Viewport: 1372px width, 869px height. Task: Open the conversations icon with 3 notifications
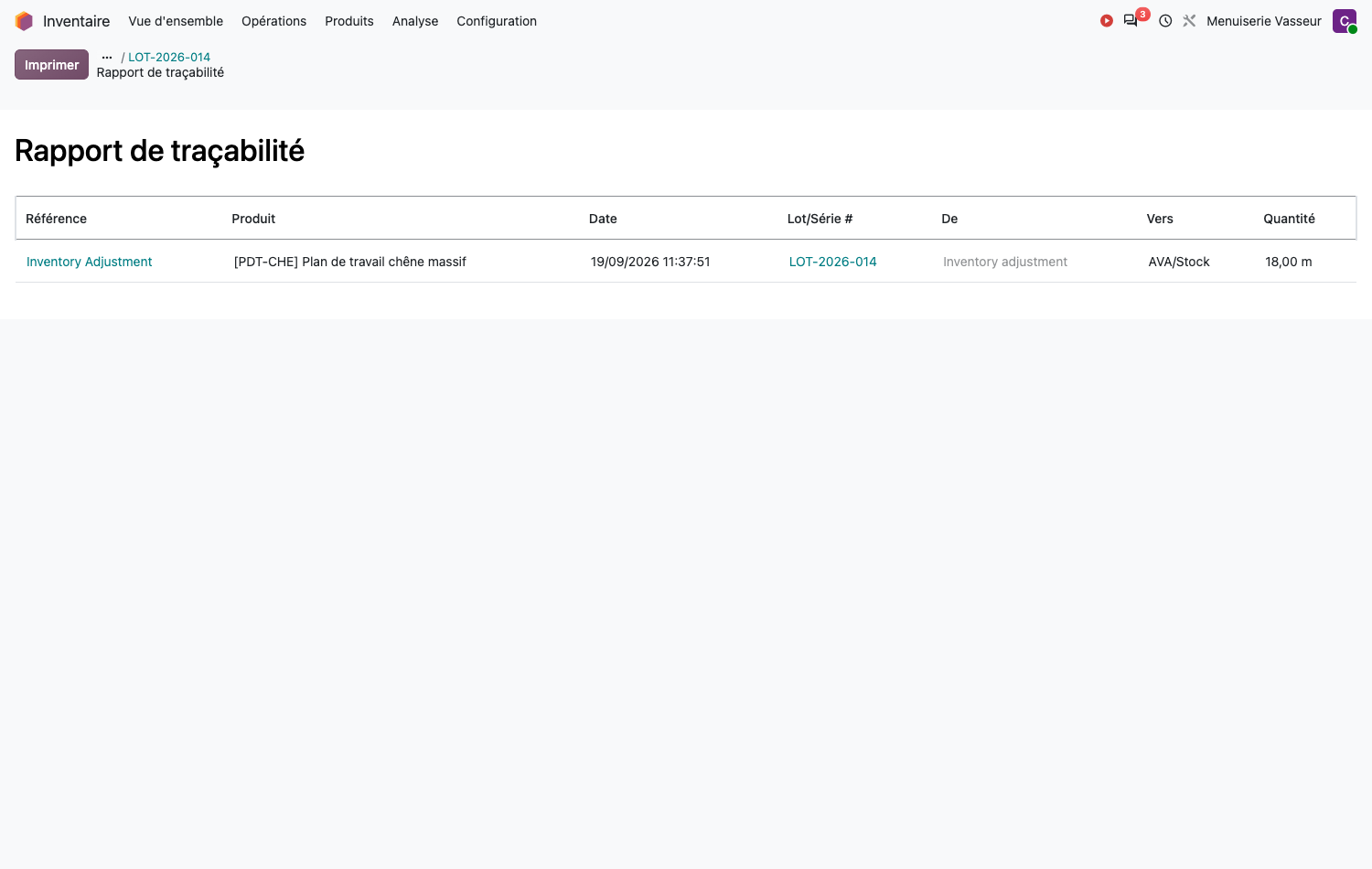1131,21
